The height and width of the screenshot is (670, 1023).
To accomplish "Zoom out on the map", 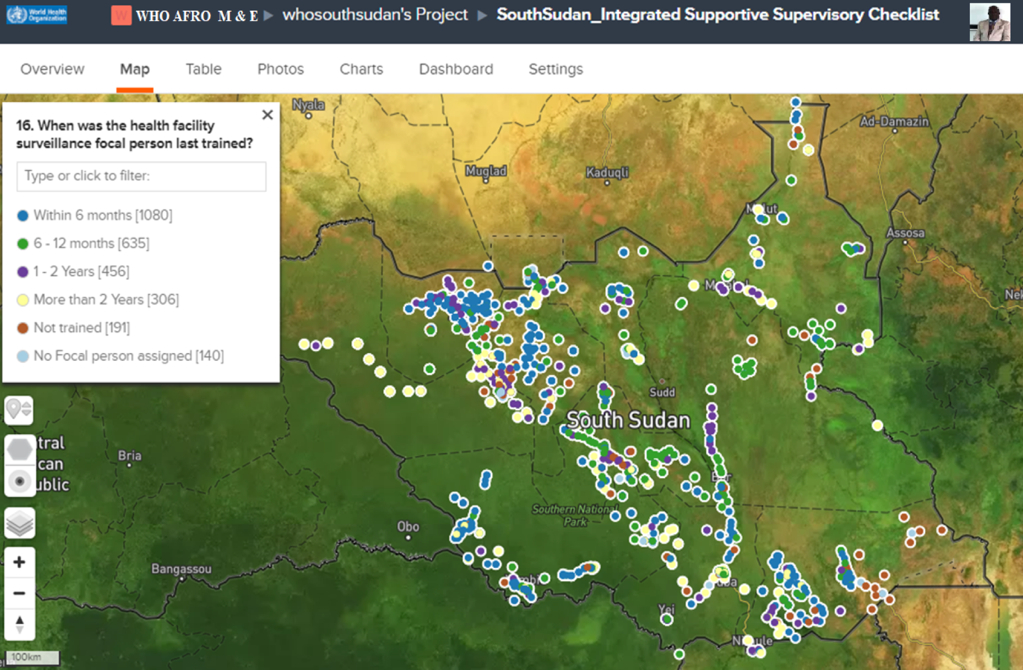I will [20, 593].
